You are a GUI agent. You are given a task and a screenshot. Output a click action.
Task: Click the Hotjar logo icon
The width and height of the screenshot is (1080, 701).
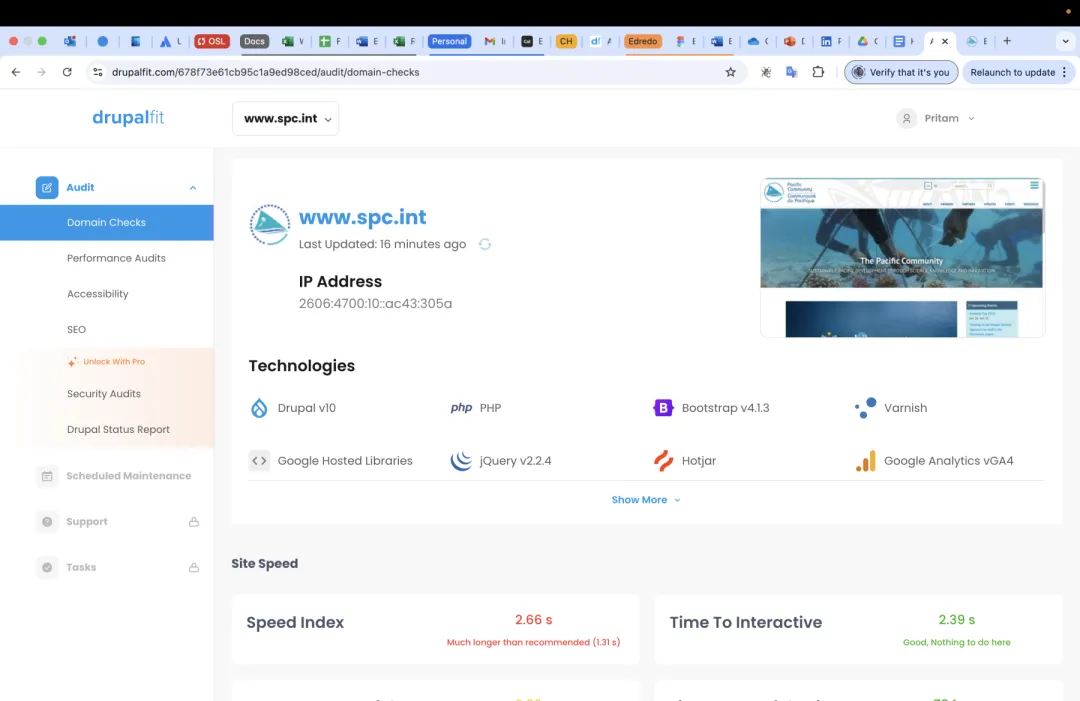click(x=663, y=461)
